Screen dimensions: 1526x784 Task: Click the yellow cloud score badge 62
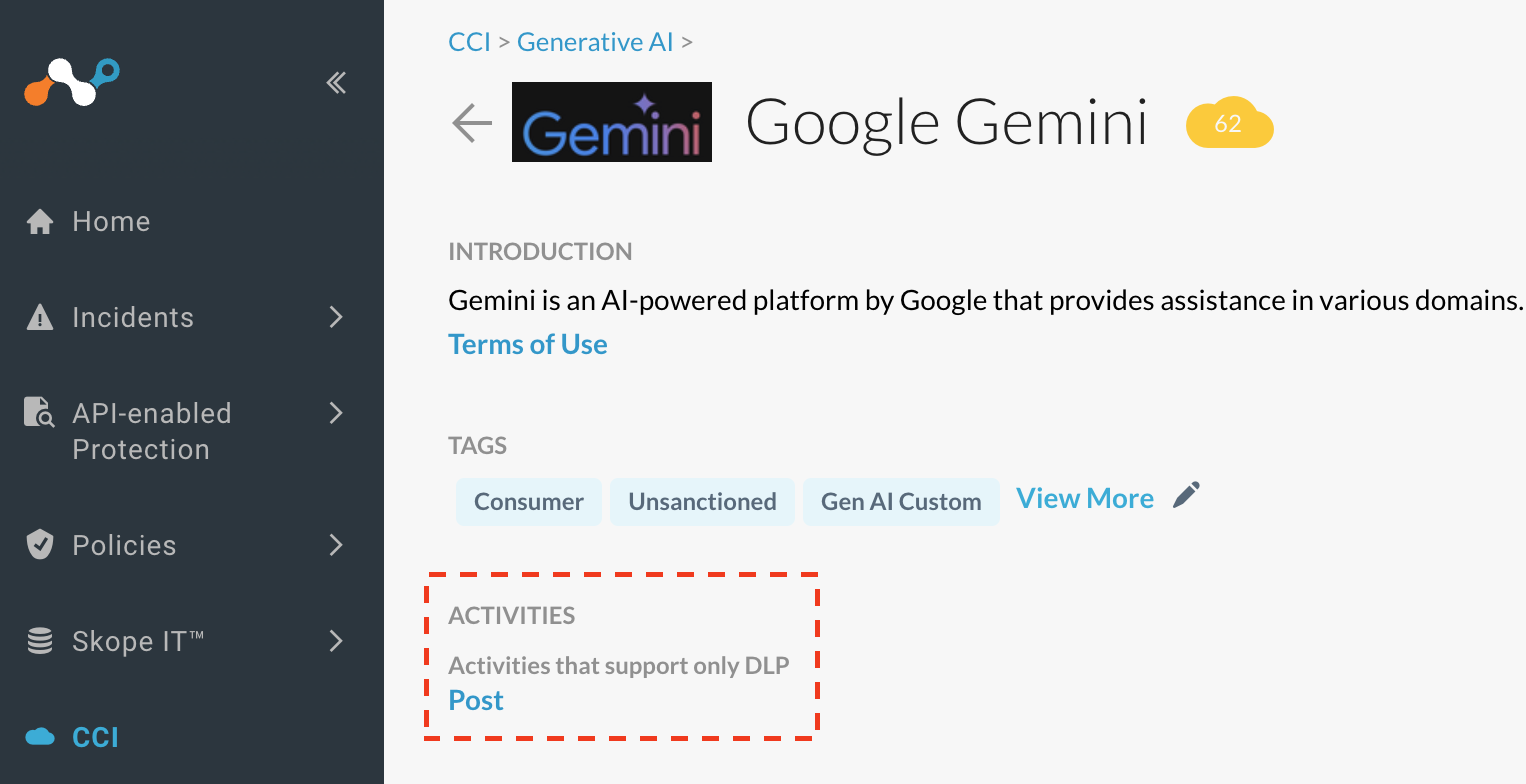[1229, 124]
